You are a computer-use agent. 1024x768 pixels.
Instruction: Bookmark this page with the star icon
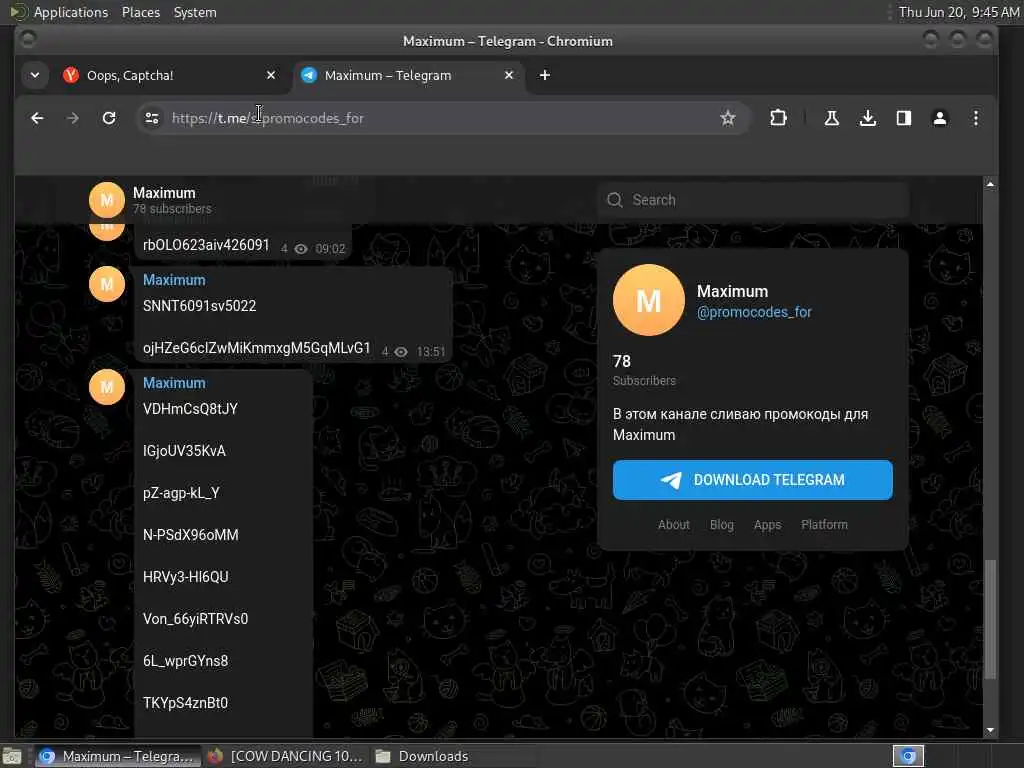coord(728,118)
